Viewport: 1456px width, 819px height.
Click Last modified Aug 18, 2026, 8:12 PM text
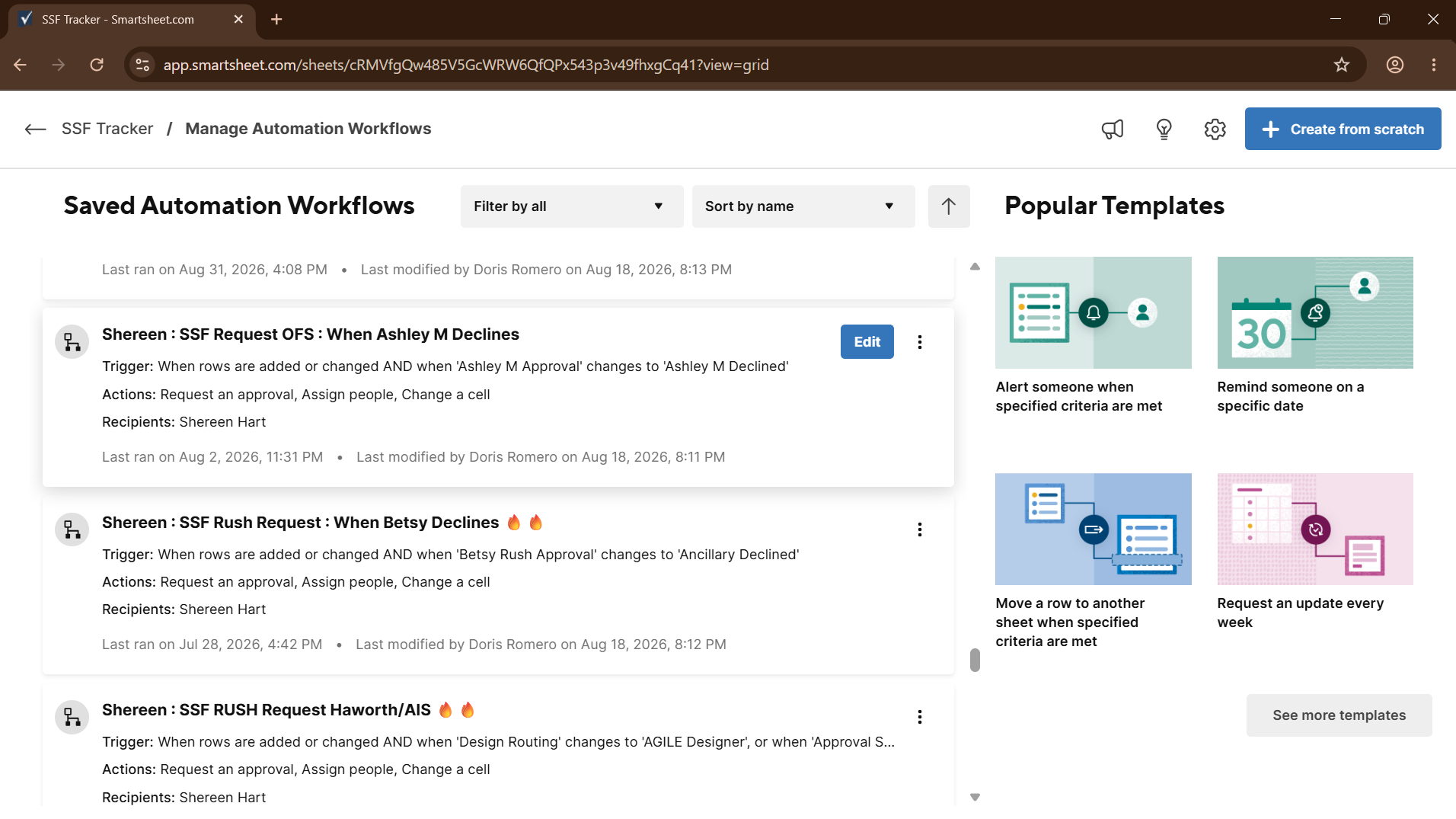pos(540,645)
